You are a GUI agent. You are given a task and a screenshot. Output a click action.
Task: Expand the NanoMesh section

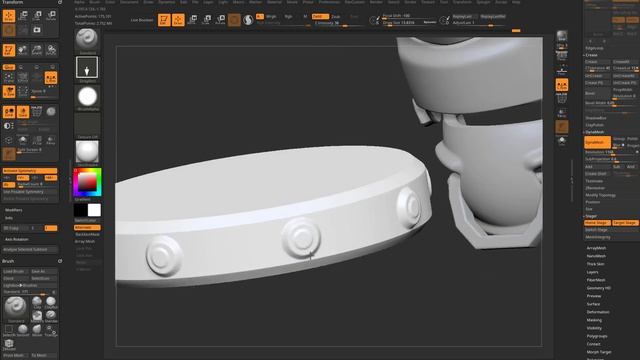pos(596,256)
